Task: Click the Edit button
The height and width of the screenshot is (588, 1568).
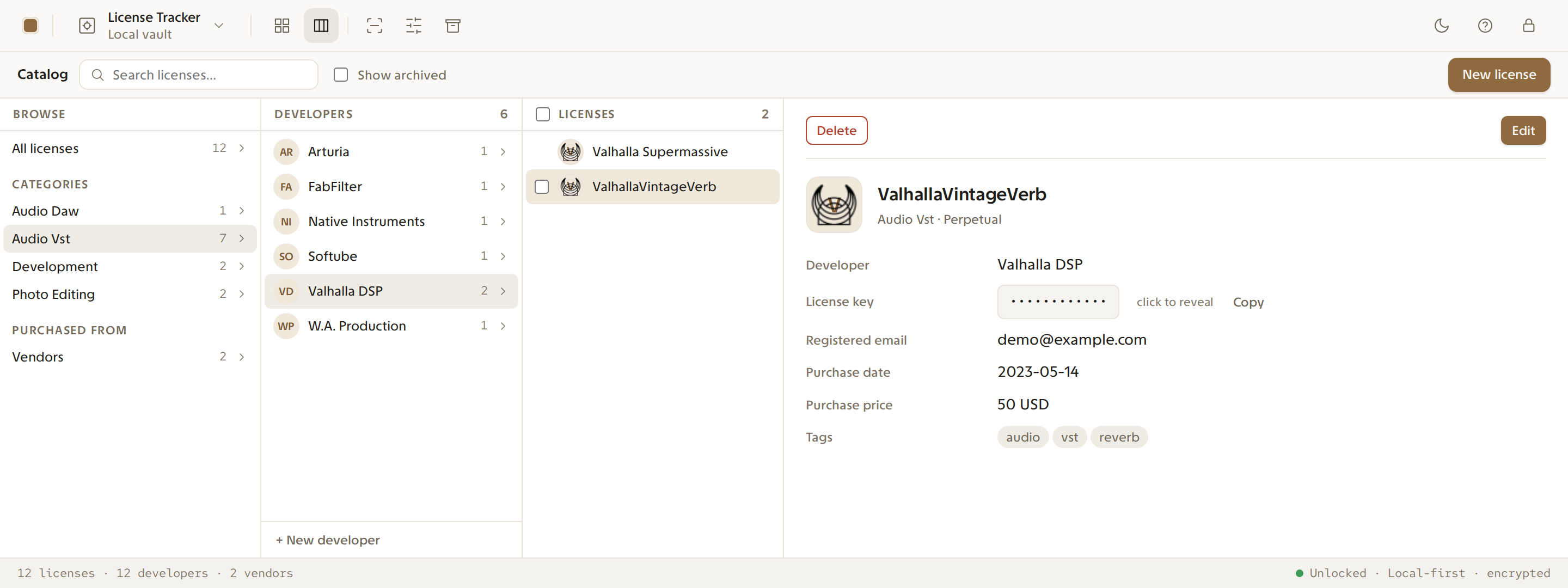Action: (x=1523, y=130)
